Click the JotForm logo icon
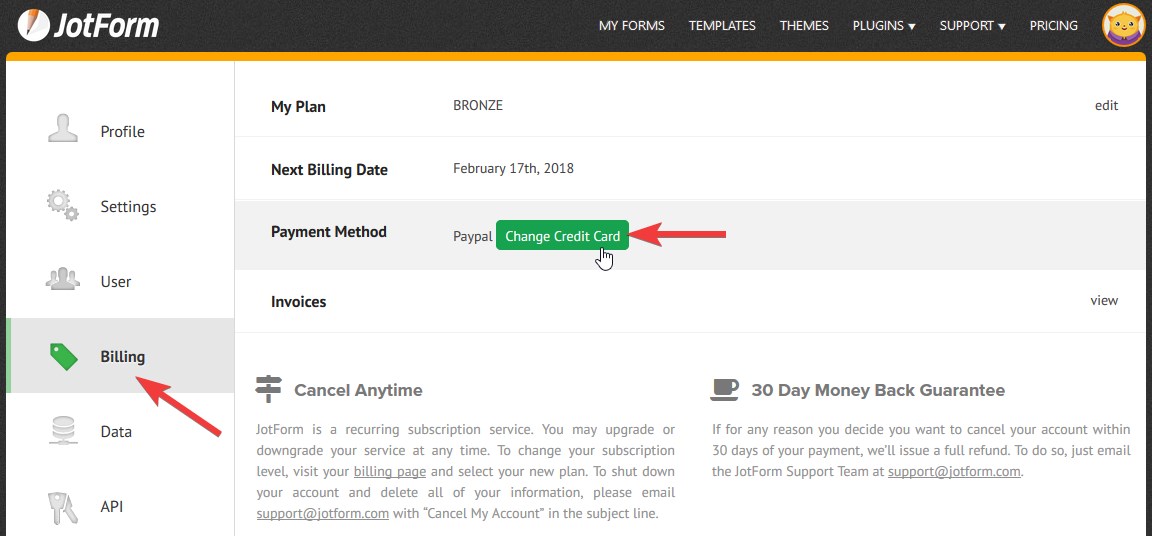 34,24
